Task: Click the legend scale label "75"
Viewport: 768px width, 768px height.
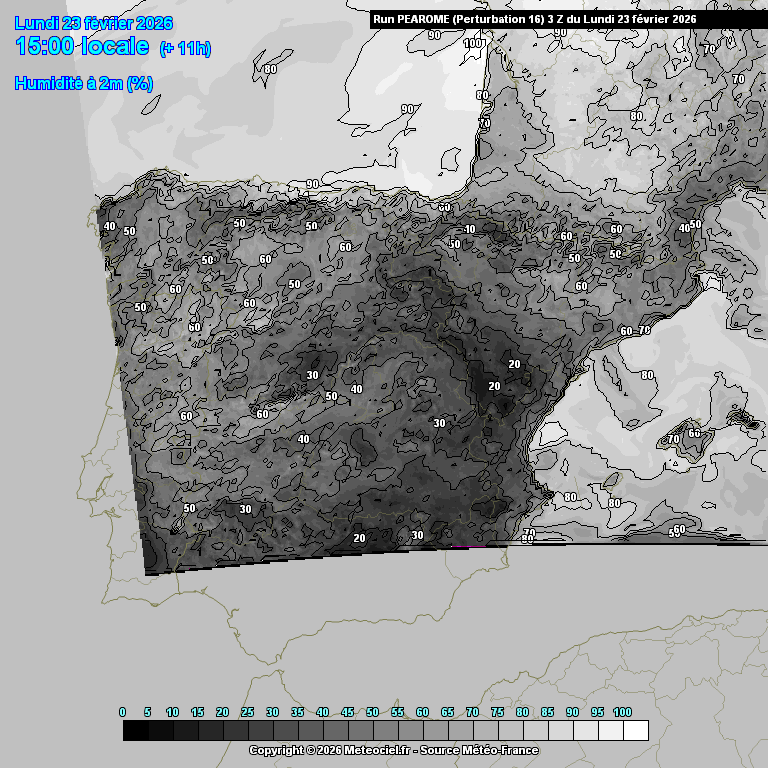Action: click(497, 712)
